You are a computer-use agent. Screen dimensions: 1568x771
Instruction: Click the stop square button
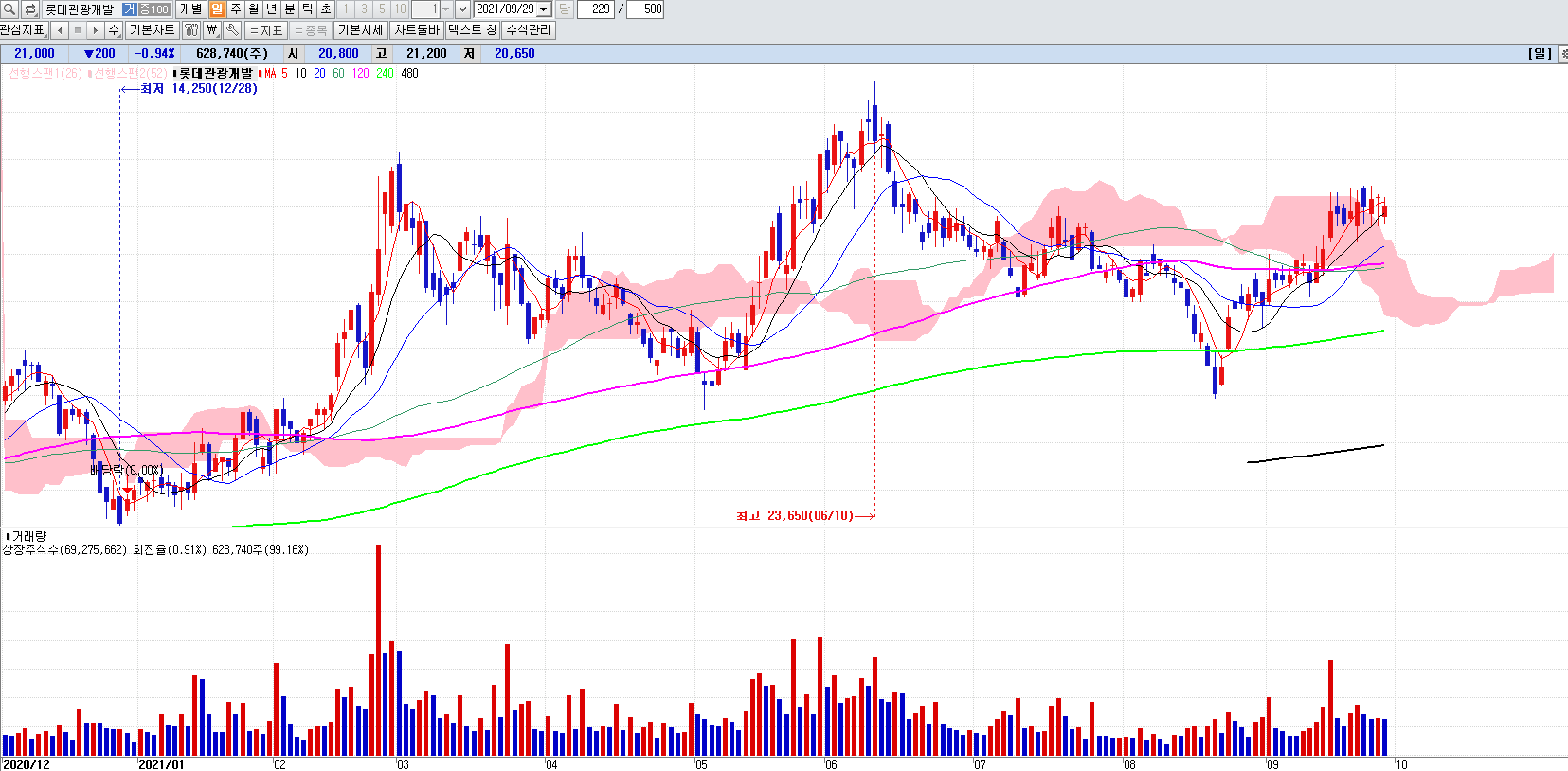click(78, 30)
